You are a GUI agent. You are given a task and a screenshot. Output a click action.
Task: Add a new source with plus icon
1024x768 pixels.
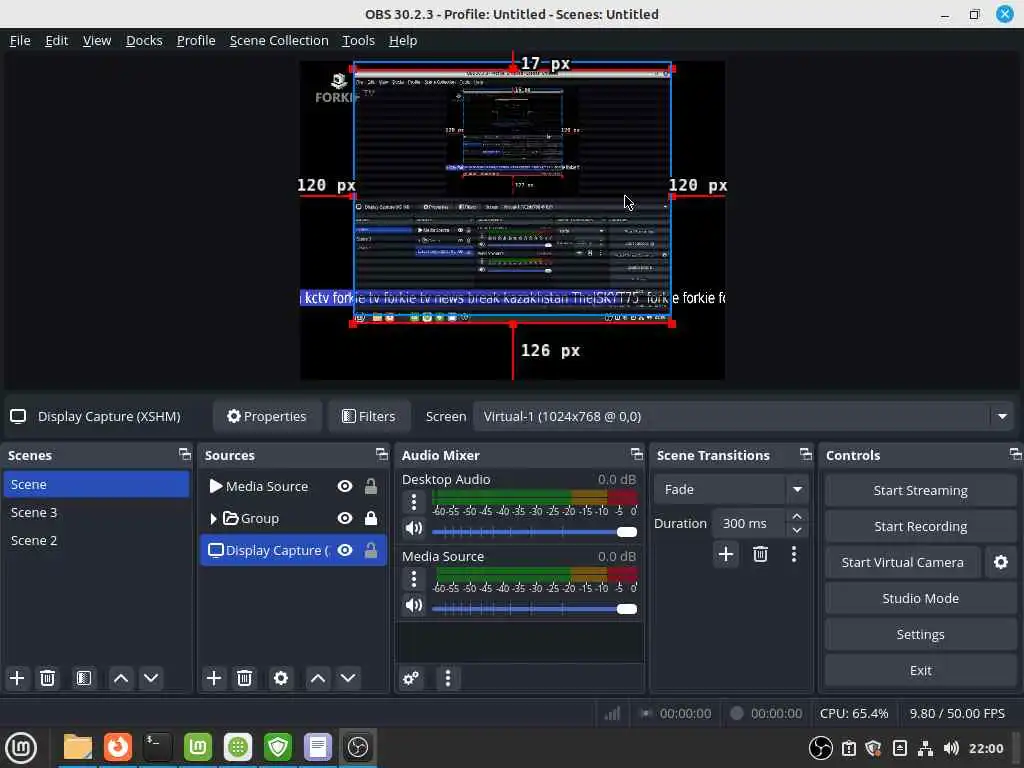coord(214,678)
